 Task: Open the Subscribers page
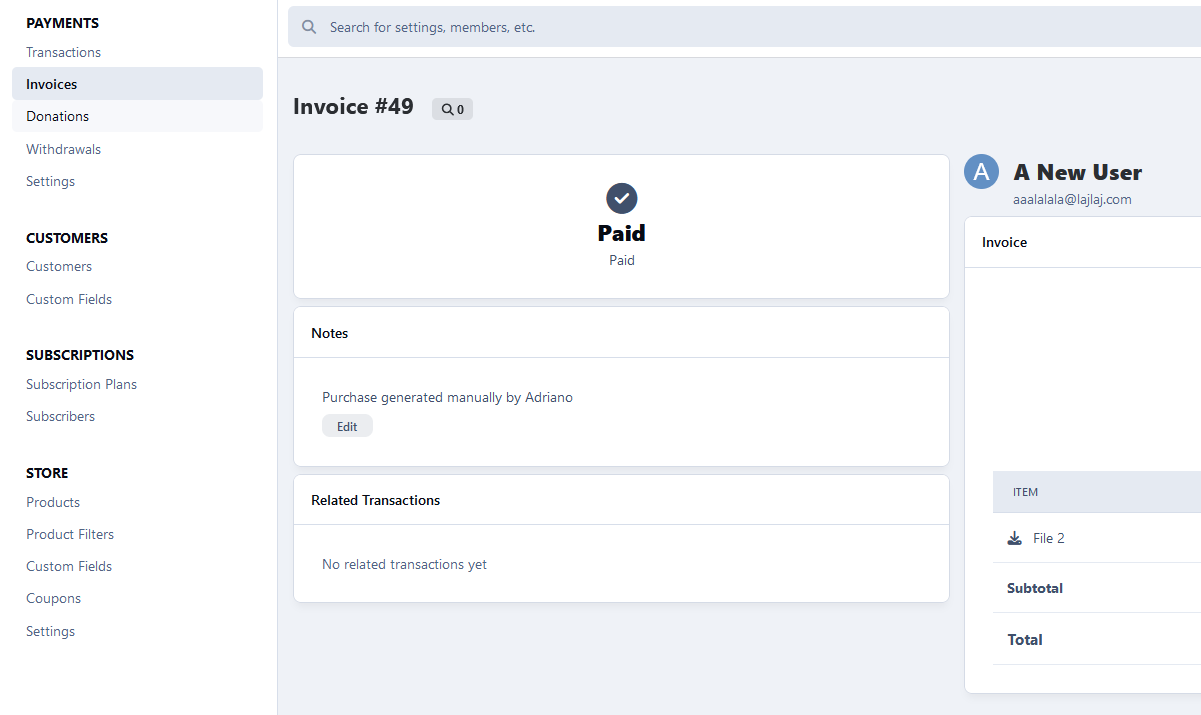click(x=60, y=416)
